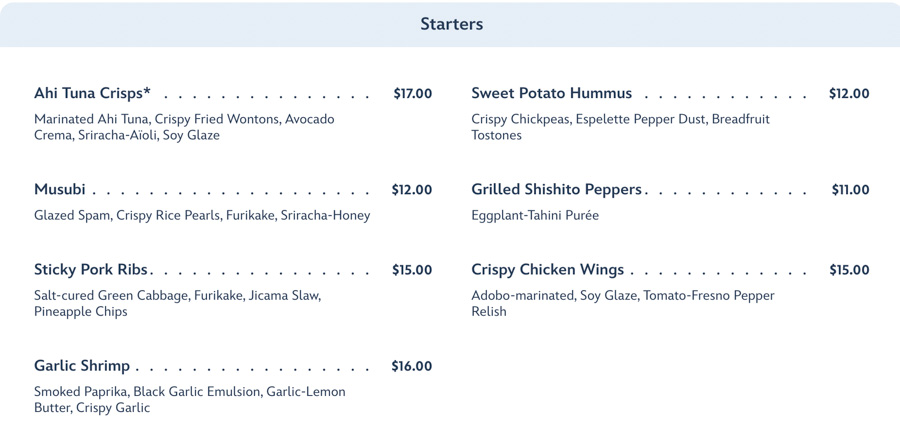
Task: Click the Starters section header
Action: pos(451,24)
